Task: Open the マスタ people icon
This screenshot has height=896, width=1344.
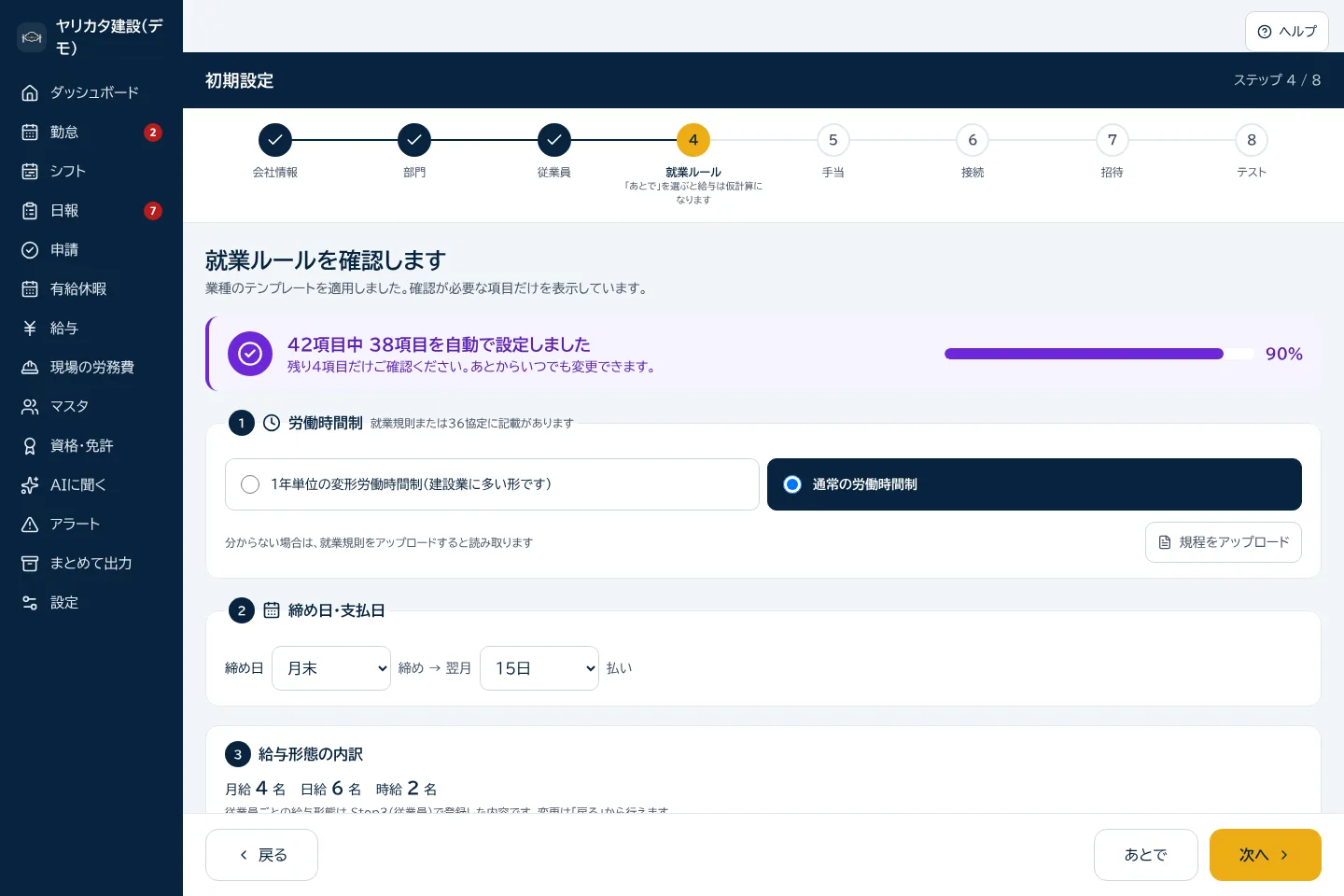Action: [x=30, y=406]
